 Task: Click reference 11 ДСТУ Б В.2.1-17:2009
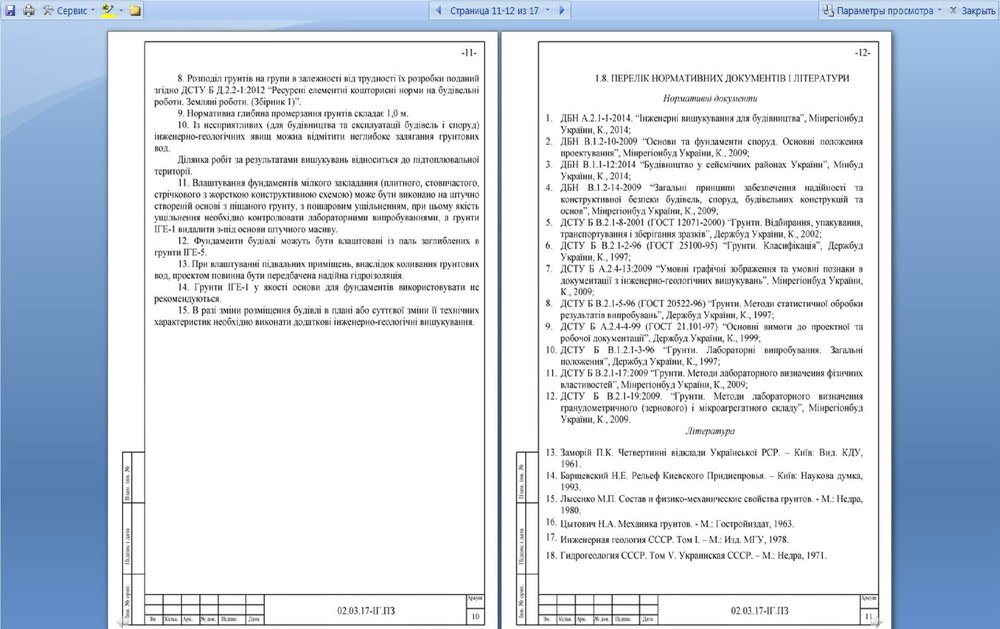click(x=704, y=379)
